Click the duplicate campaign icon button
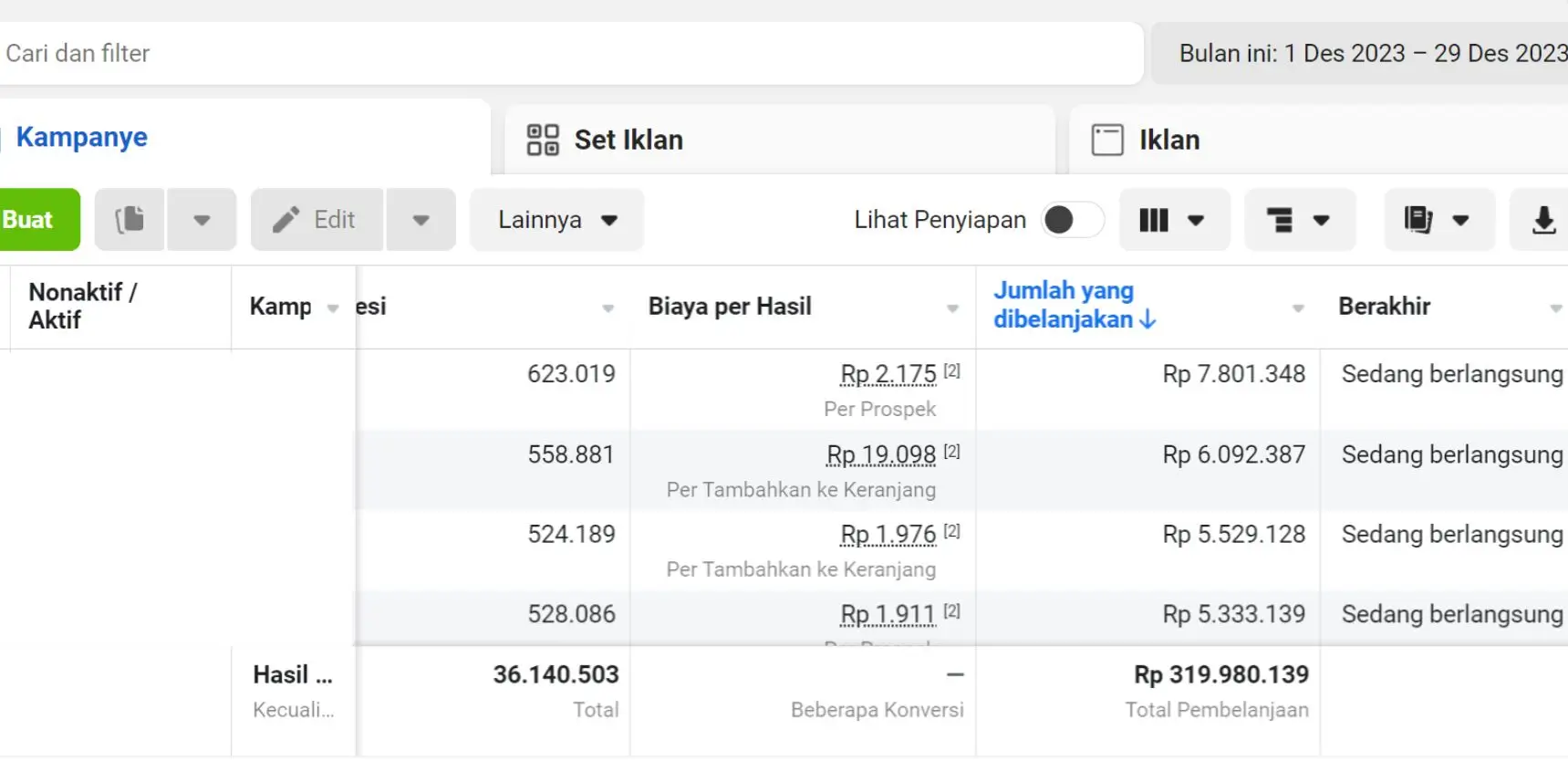Screen dimensions: 1568x761 (130, 220)
